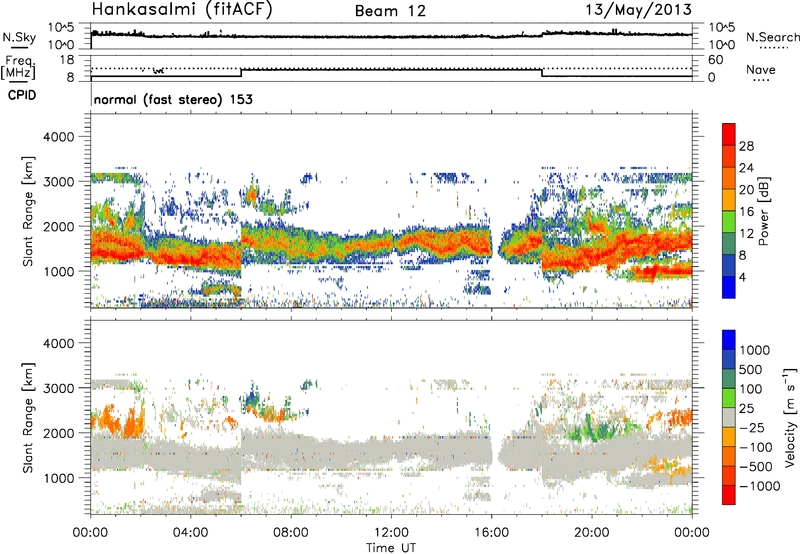The height and width of the screenshot is (554, 800).
Task: Select the Freq. [MHz] axis label
Action: tap(19, 68)
